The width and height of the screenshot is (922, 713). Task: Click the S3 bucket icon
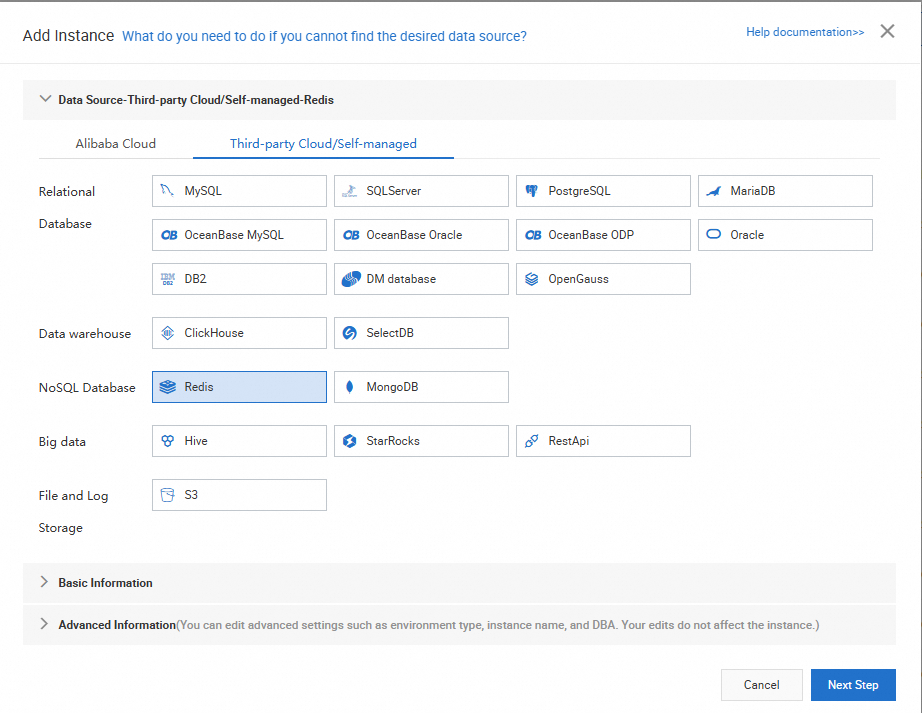tap(168, 495)
